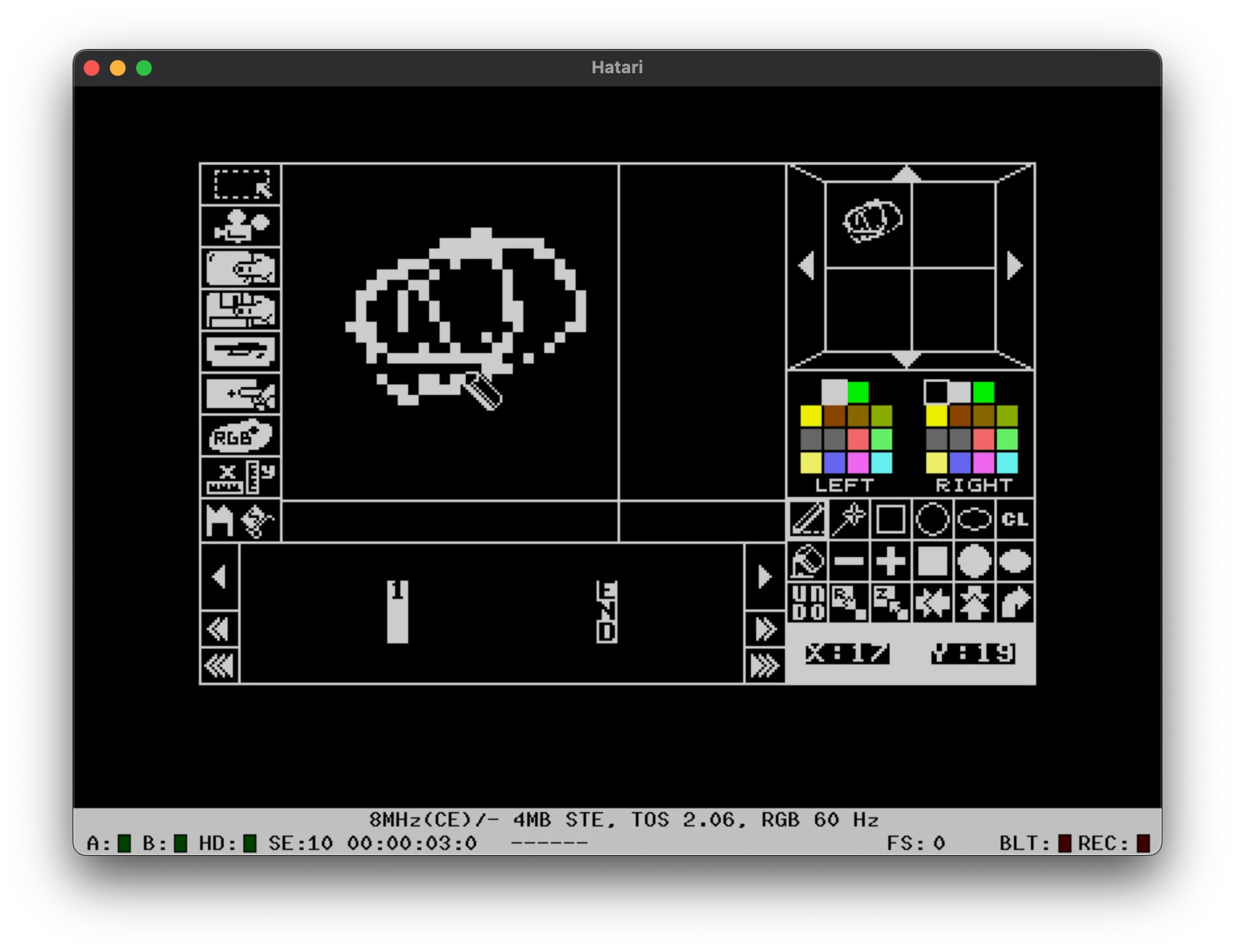
Task: Select the dashed selection rectangle tool
Action: tap(241, 184)
